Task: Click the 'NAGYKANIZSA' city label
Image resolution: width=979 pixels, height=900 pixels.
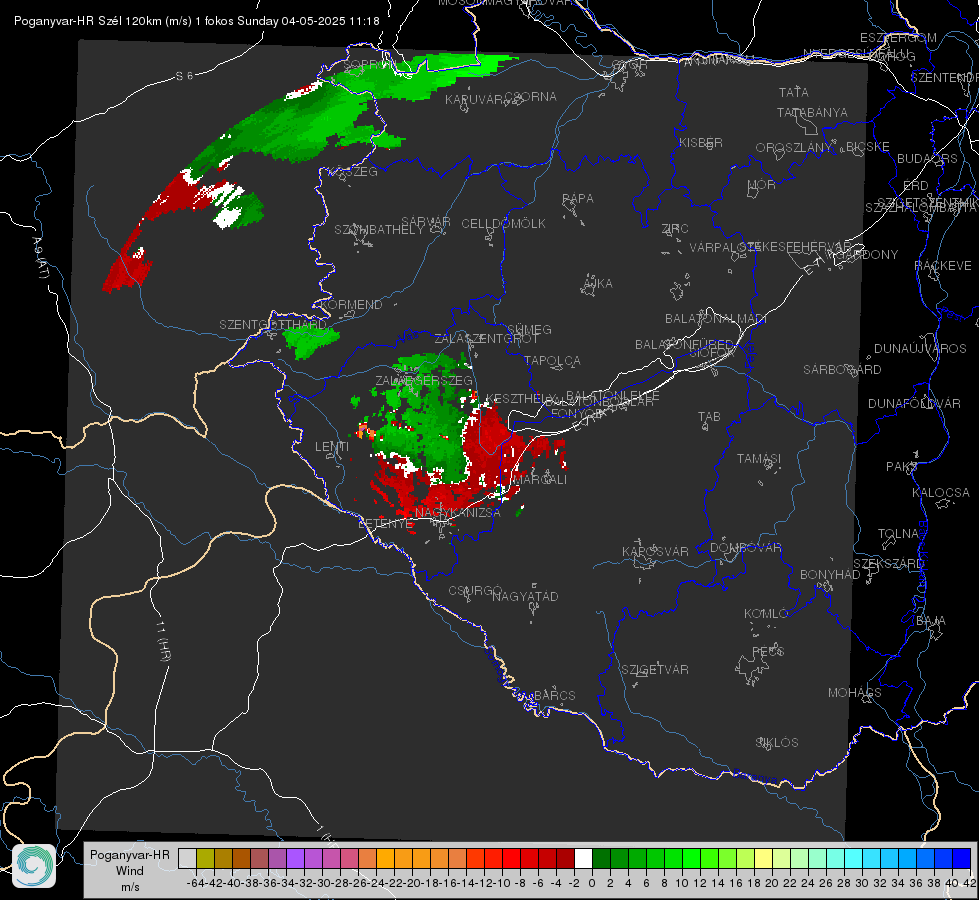Action: coord(458,513)
